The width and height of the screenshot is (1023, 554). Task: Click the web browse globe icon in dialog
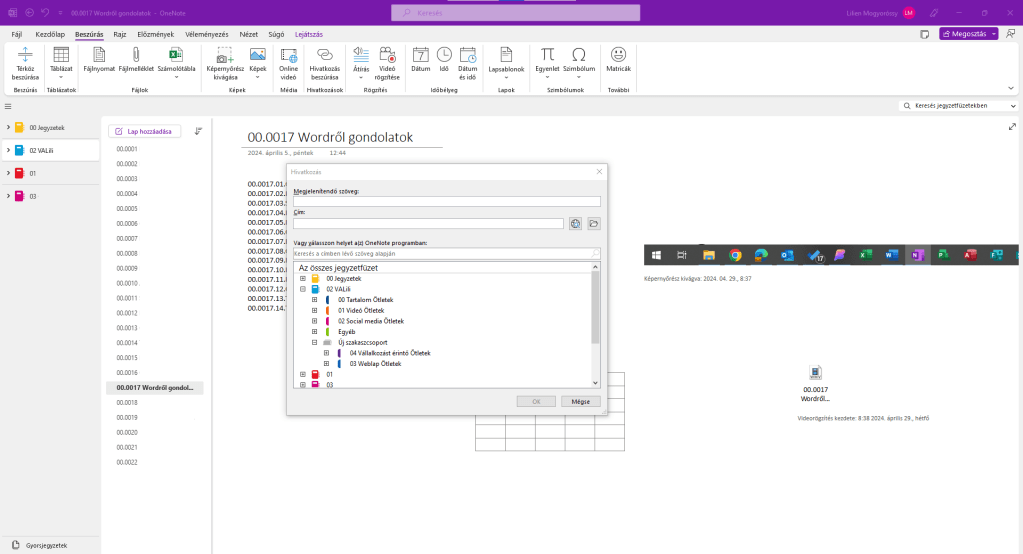576,224
